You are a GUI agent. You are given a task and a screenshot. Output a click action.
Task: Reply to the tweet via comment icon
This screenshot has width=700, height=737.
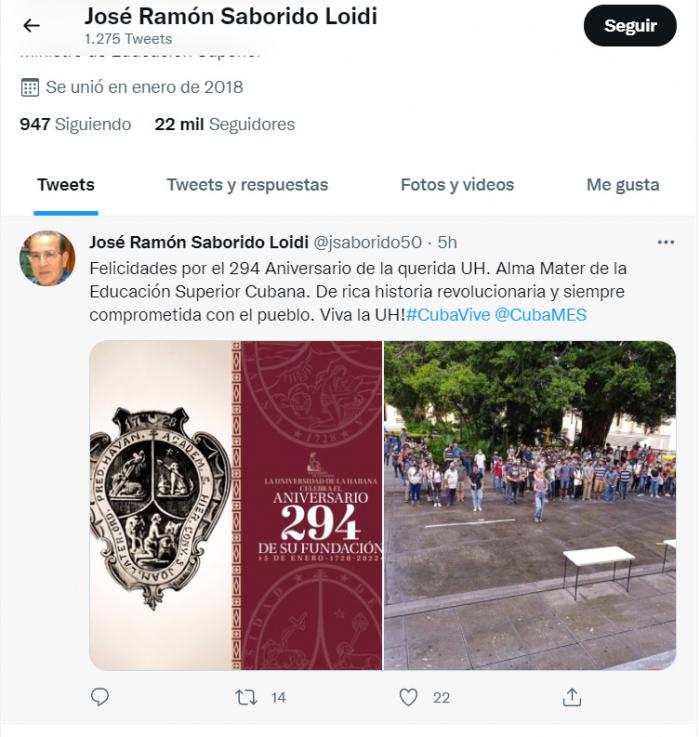coord(100,697)
